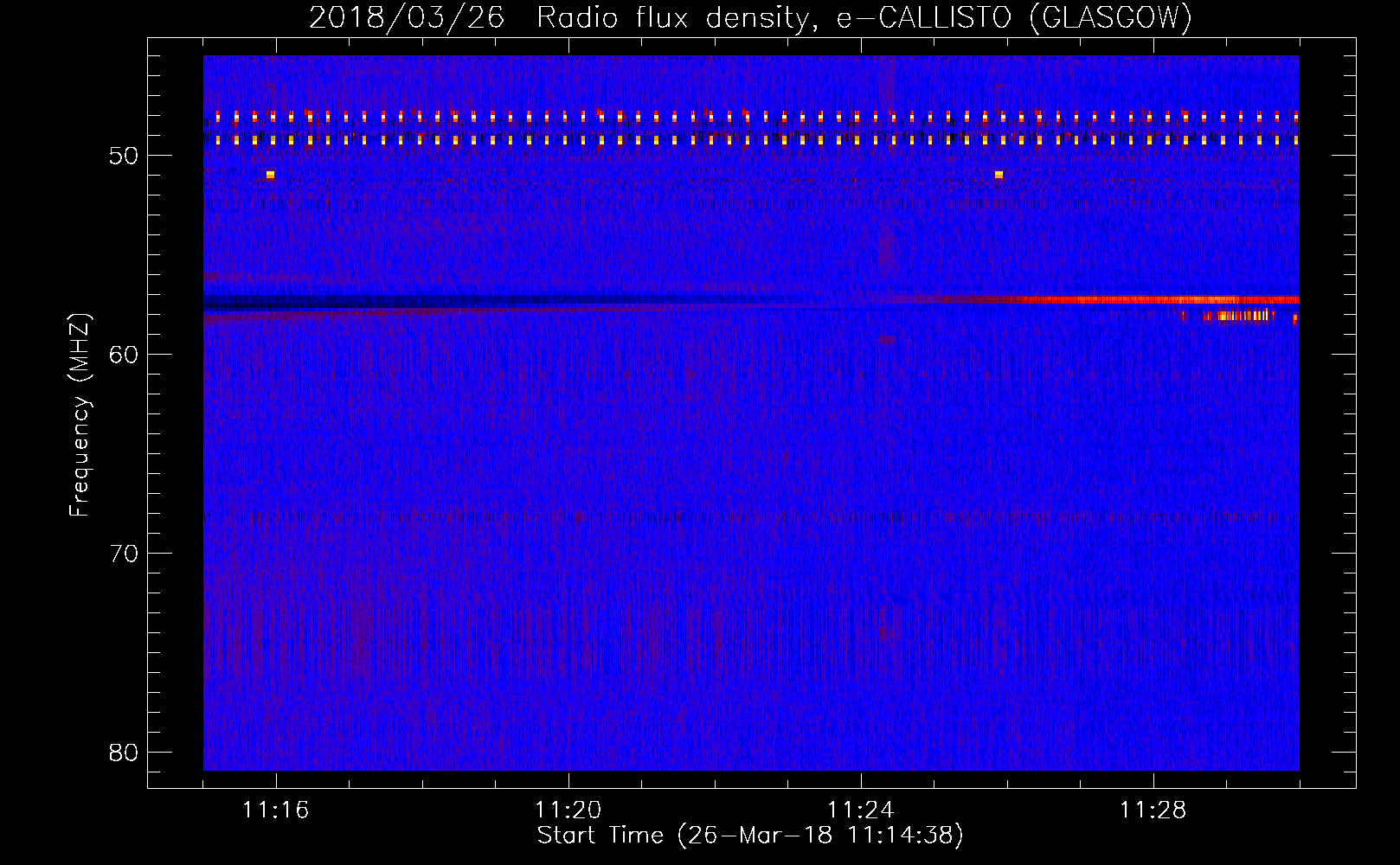Click the 11:20 time tick label
Image resolution: width=1400 pixels, height=865 pixels.
pyautogui.click(x=568, y=811)
